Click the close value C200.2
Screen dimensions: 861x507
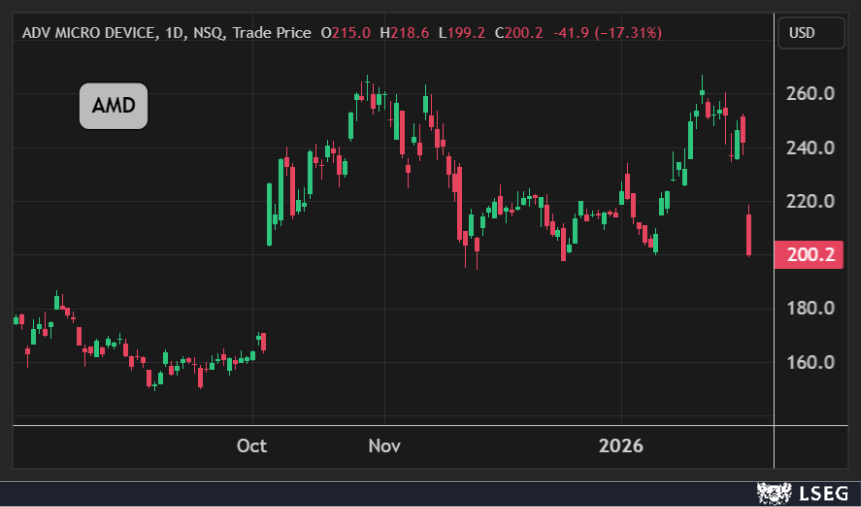(x=520, y=33)
